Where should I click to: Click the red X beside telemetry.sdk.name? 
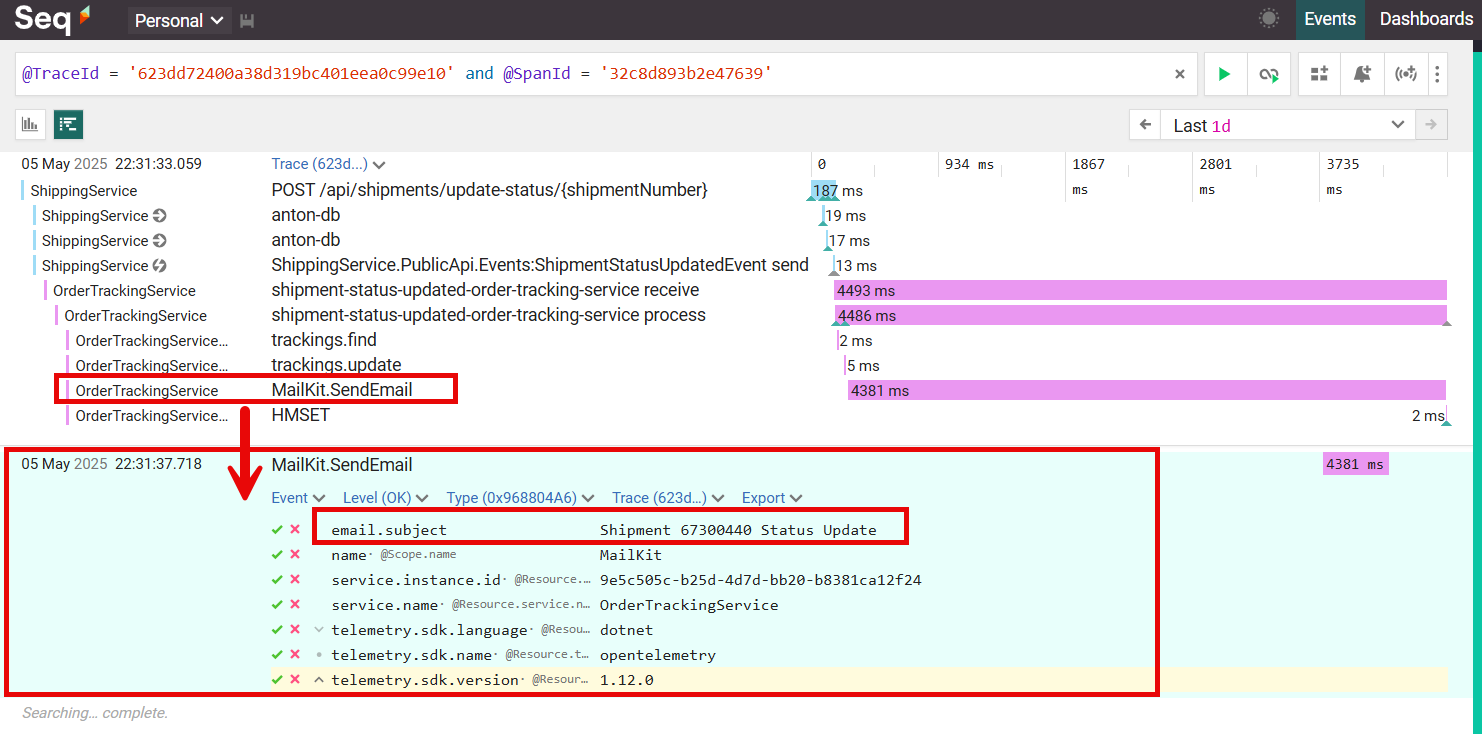tap(295, 655)
